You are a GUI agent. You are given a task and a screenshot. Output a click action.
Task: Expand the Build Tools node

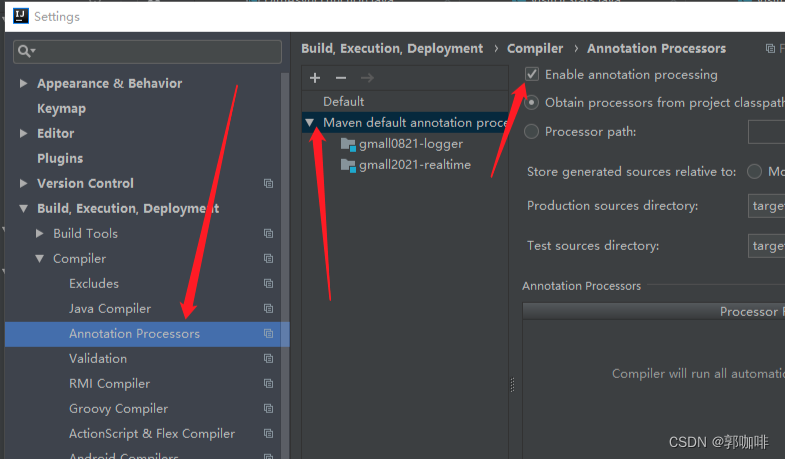40,233
